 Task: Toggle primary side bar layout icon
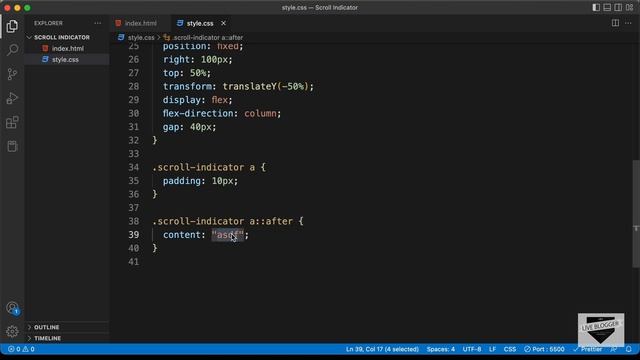(596, 7)
